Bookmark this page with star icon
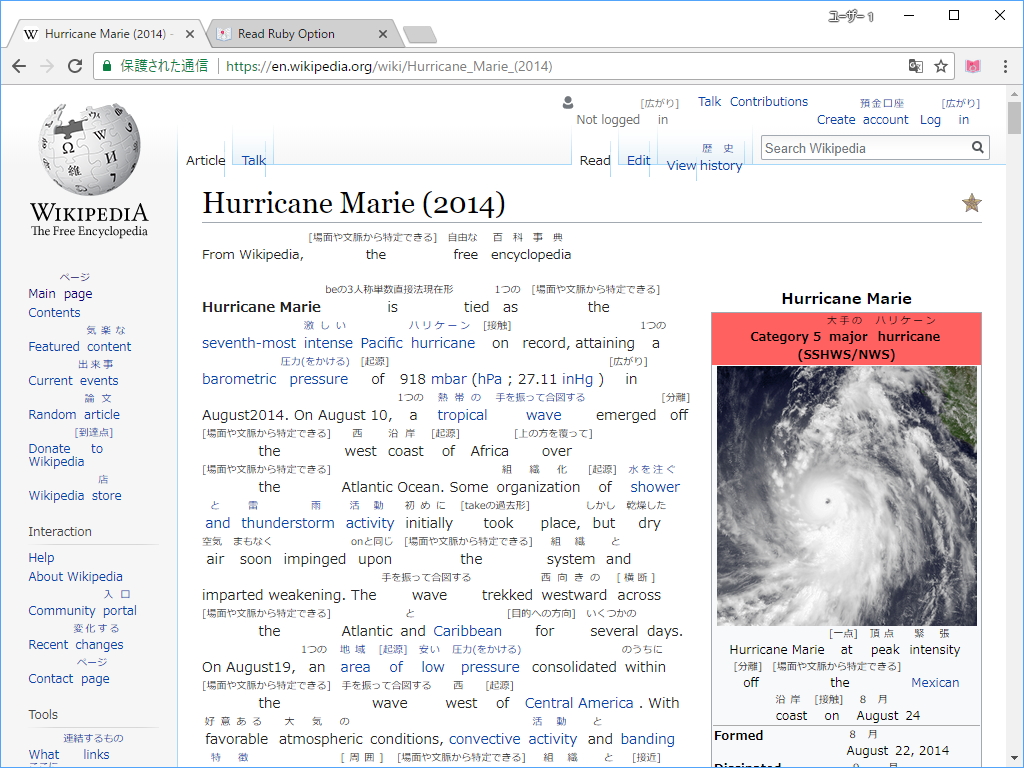 940,66
